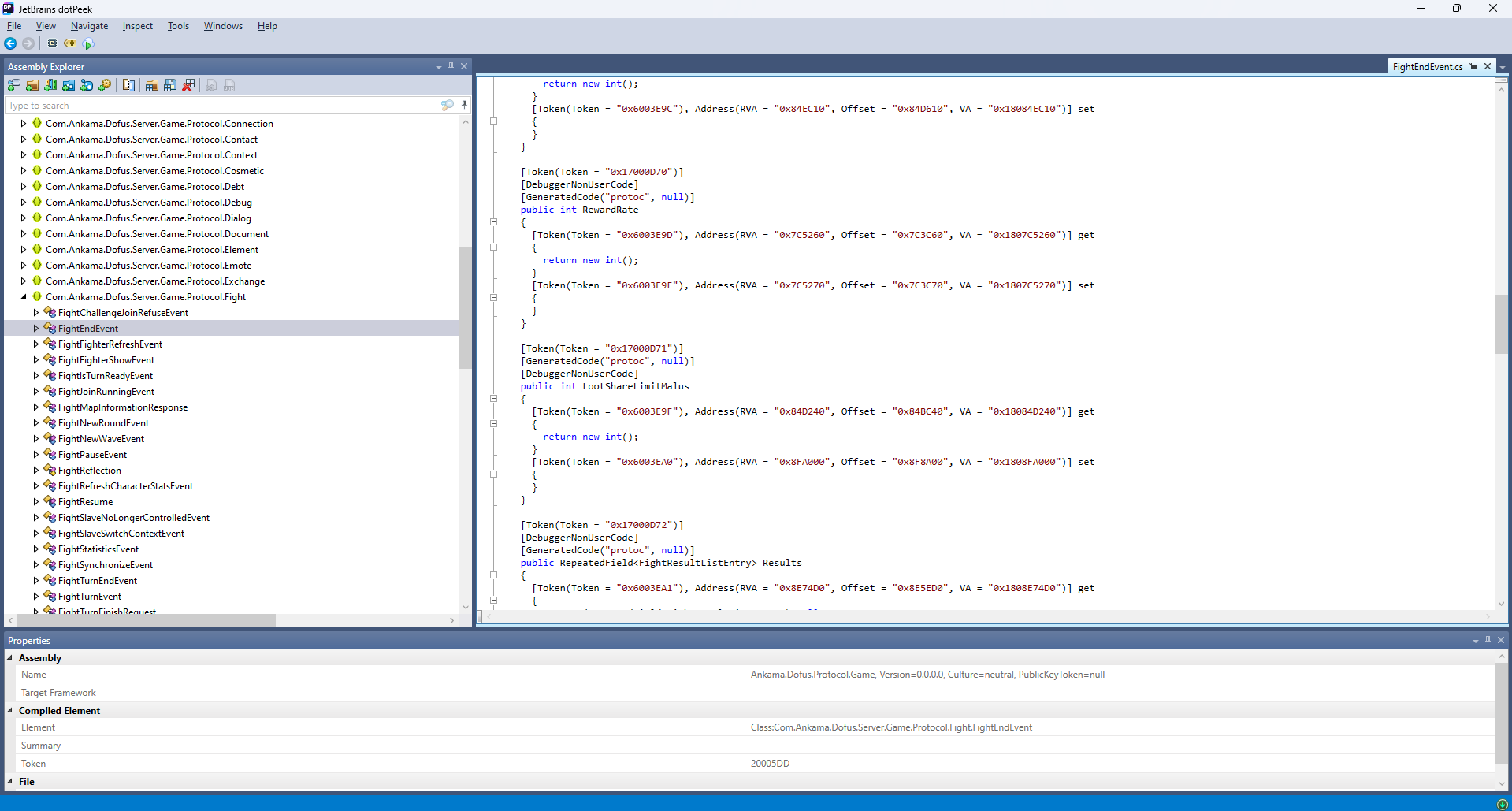Click the Assembly Explorer vertical scrollbar thumb
This screenshot has width=1512, height=811.
click(465, 307)
